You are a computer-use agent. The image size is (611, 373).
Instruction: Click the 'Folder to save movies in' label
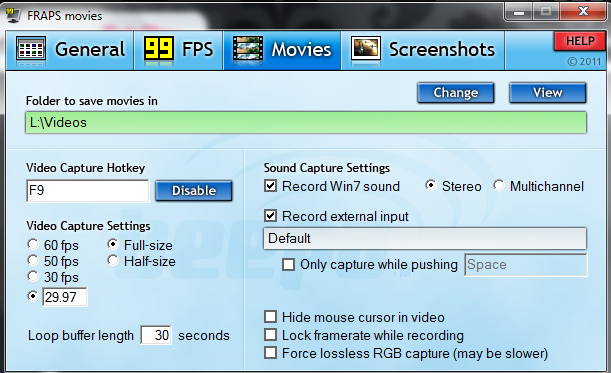click(92, 101)
